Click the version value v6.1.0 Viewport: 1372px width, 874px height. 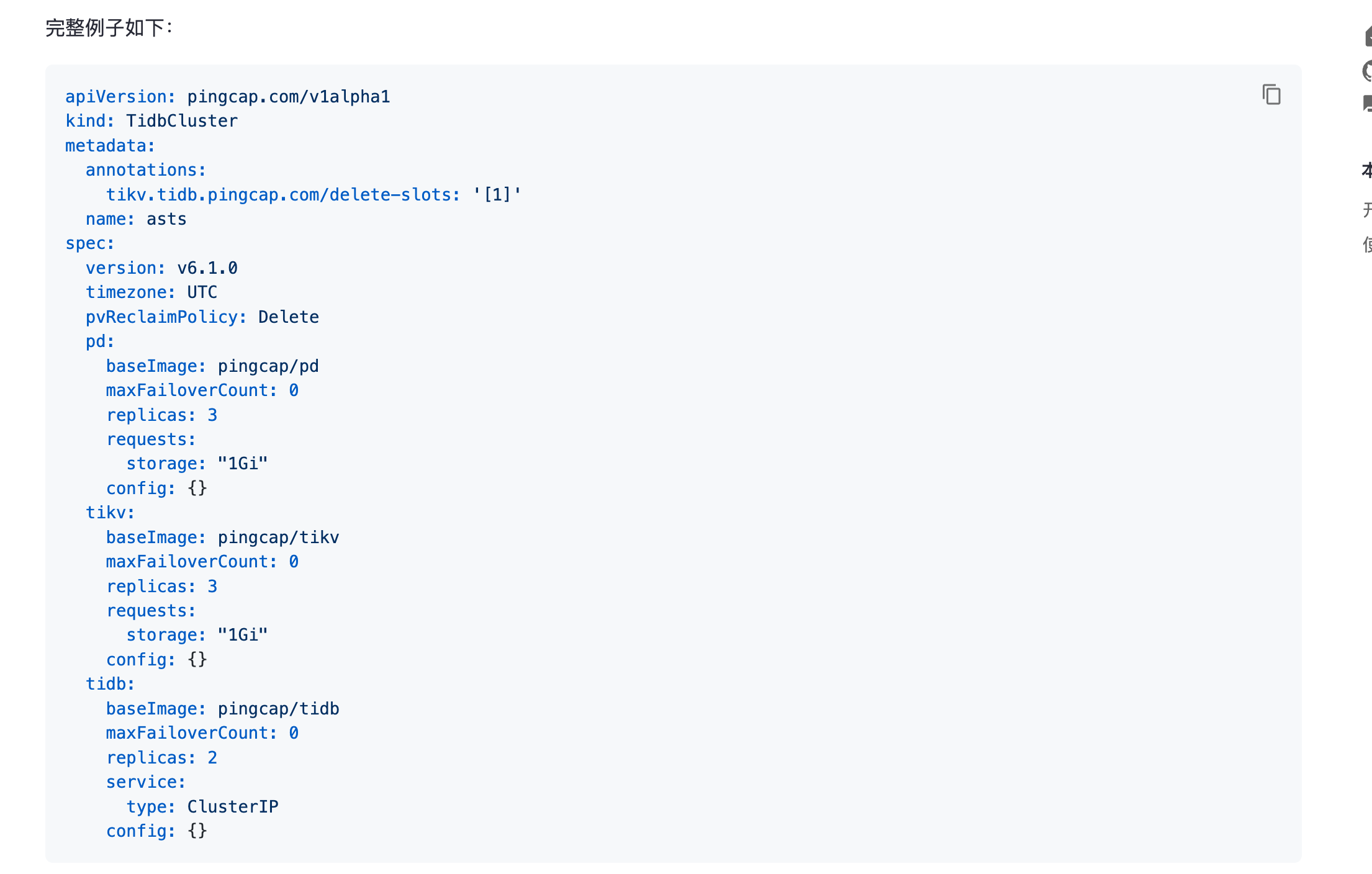207,268
